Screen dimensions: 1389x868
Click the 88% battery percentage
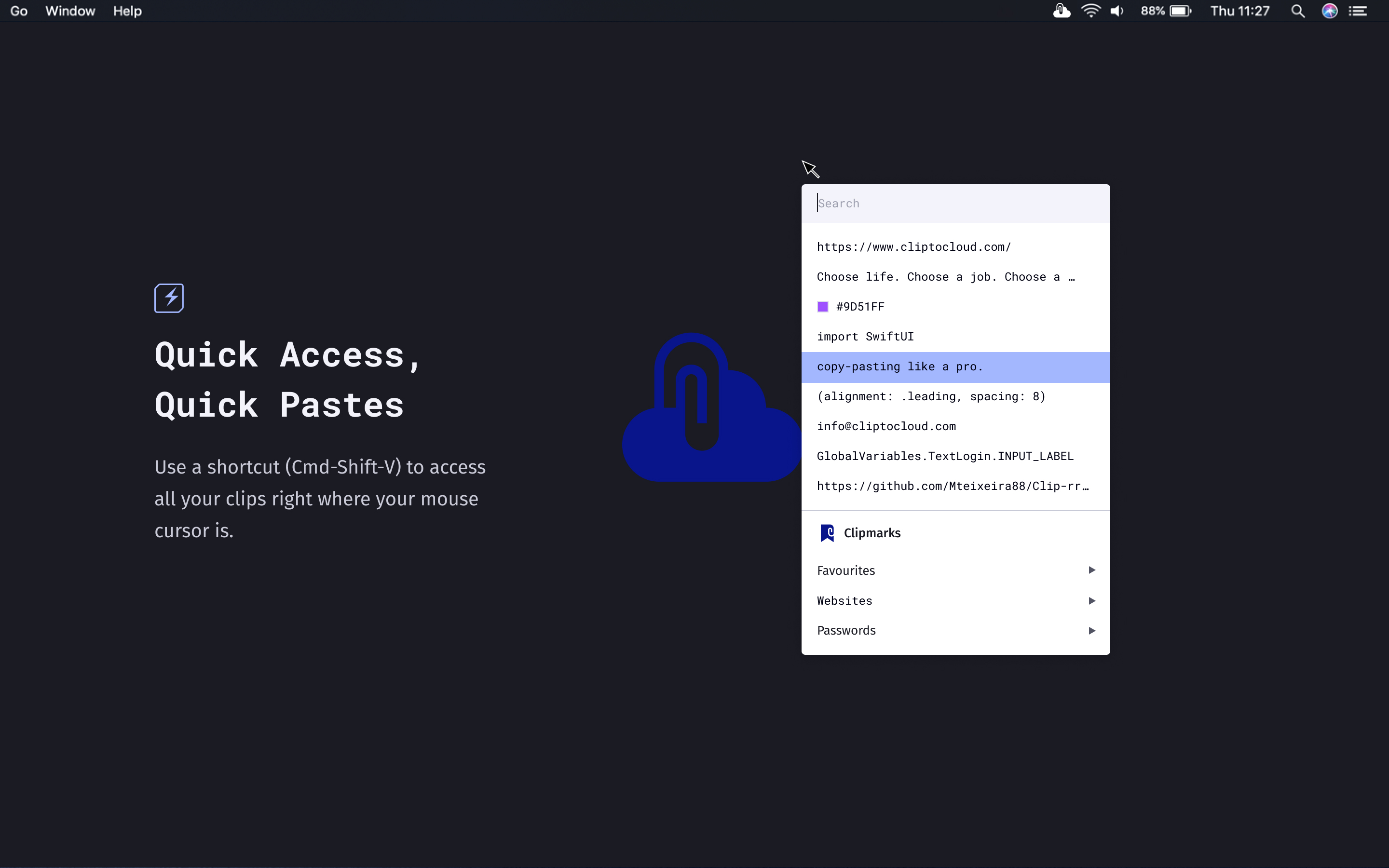pos(1153,11)
